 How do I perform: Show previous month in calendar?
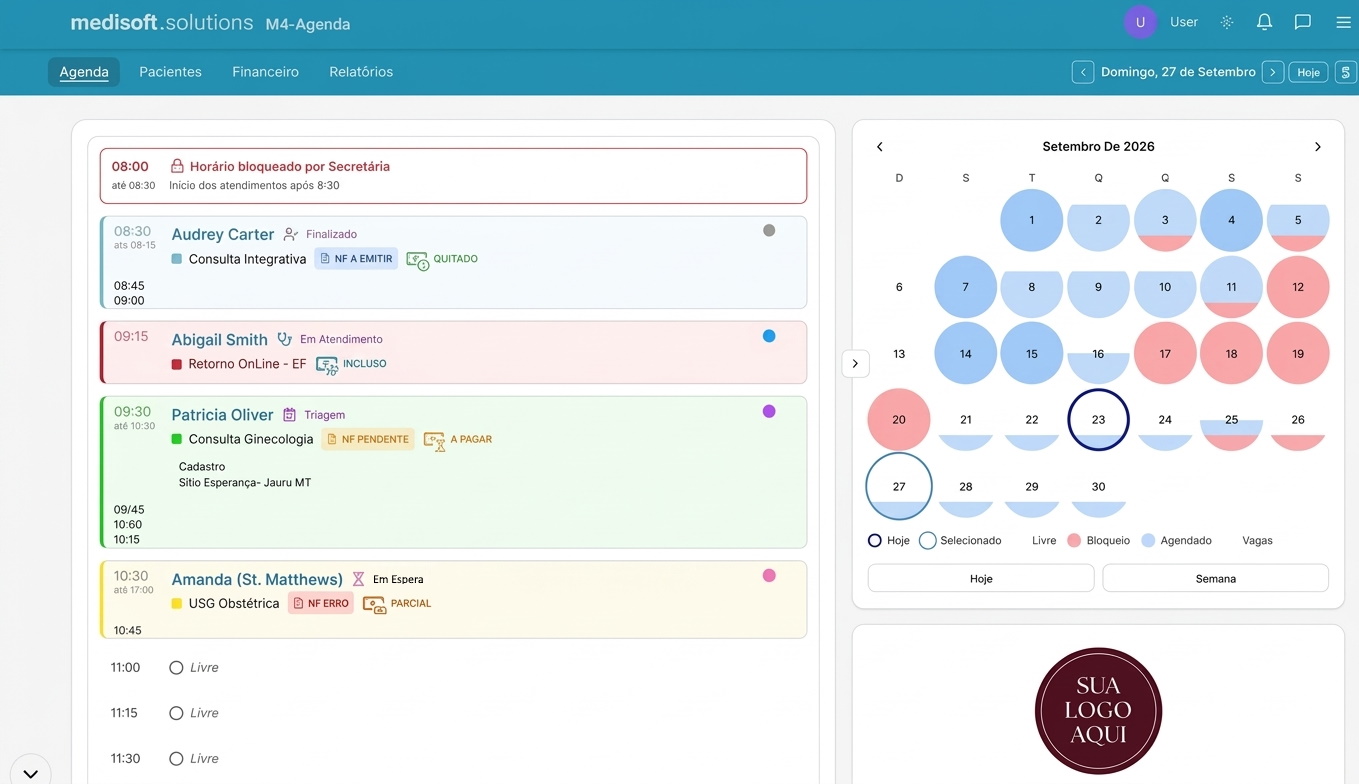click(880, 147)
